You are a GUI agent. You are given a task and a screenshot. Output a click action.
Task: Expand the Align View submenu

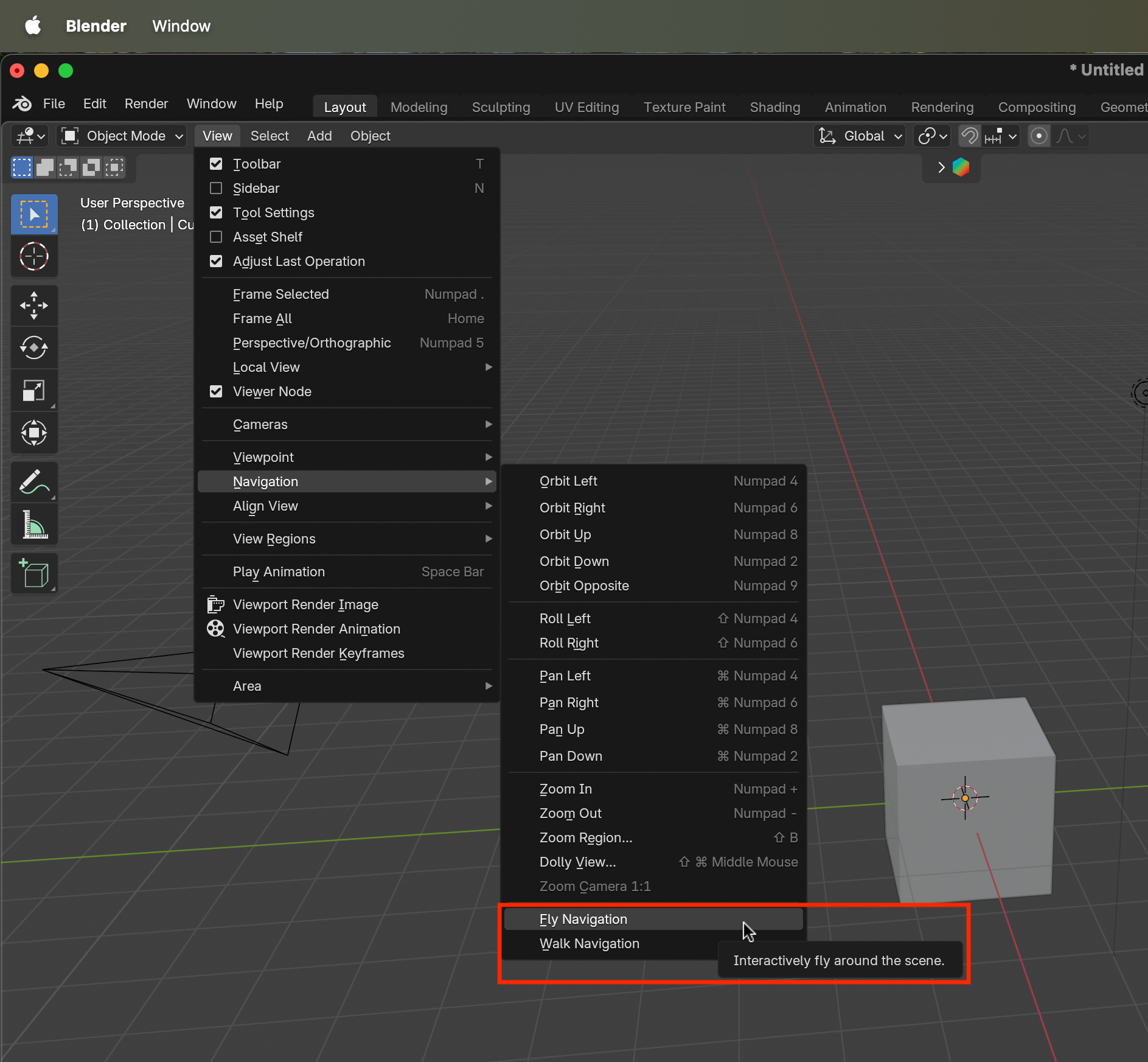point(347,506)
